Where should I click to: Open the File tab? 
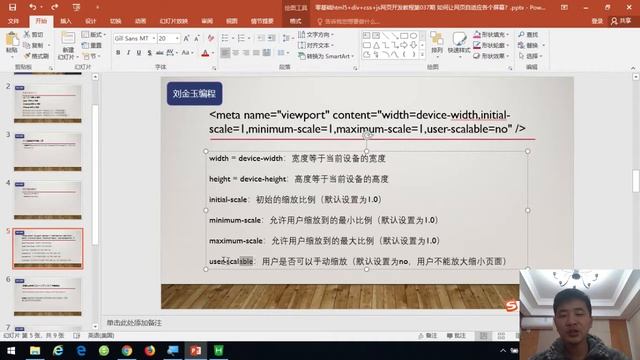click(x=13, y=21)
